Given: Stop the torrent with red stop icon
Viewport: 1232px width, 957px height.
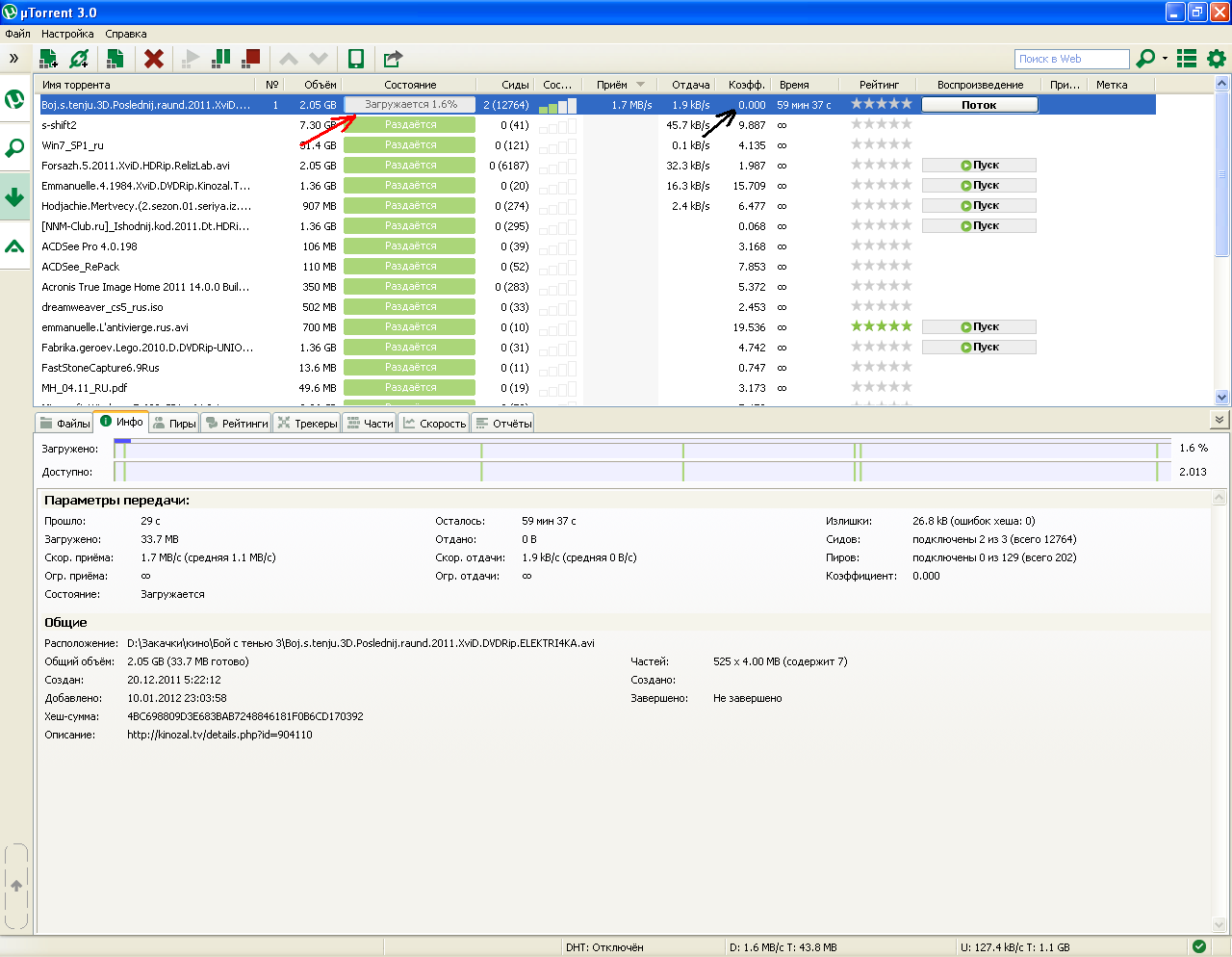Looking at the screenshot, I should (x=251, y=59).
